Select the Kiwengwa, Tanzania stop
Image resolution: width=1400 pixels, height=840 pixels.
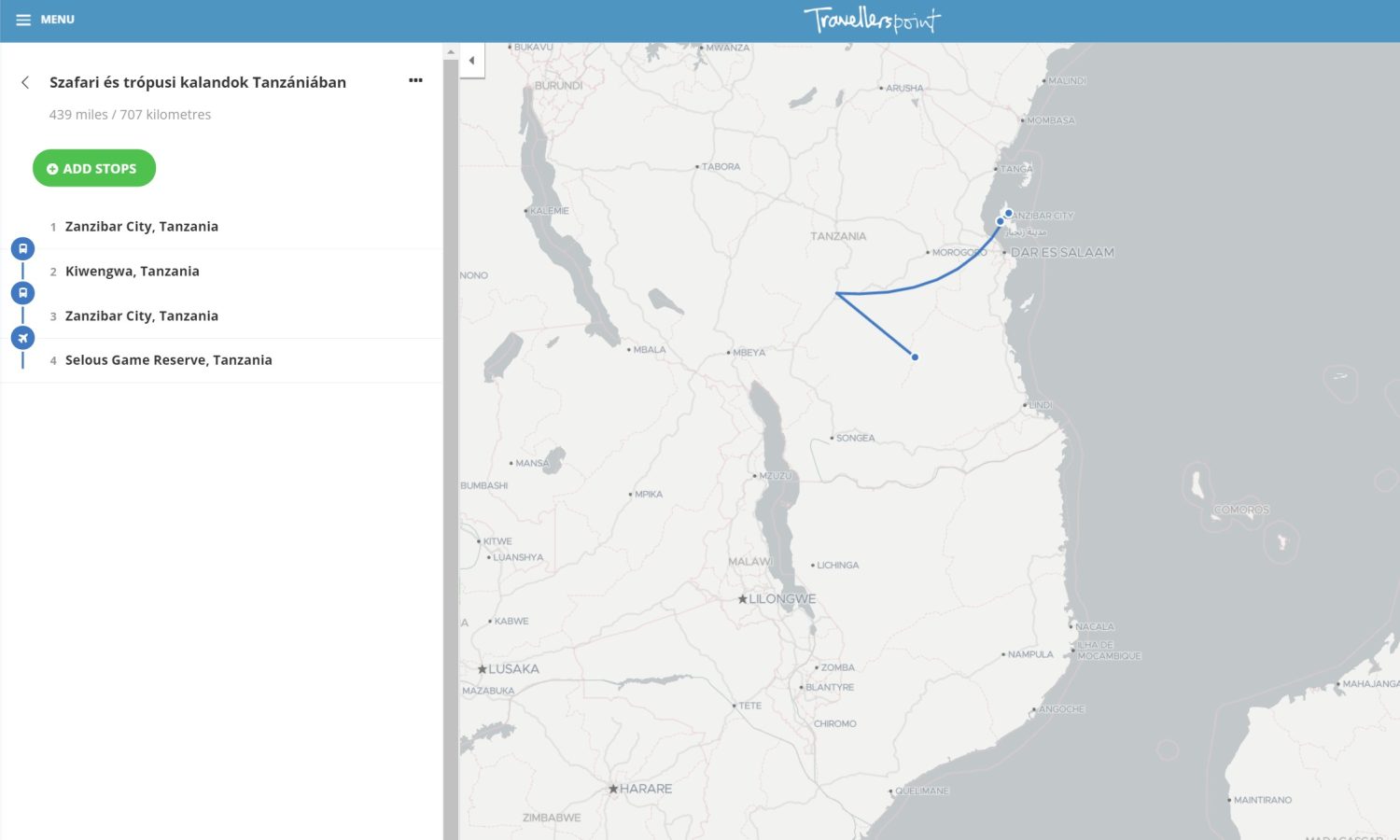pos(133,272)
